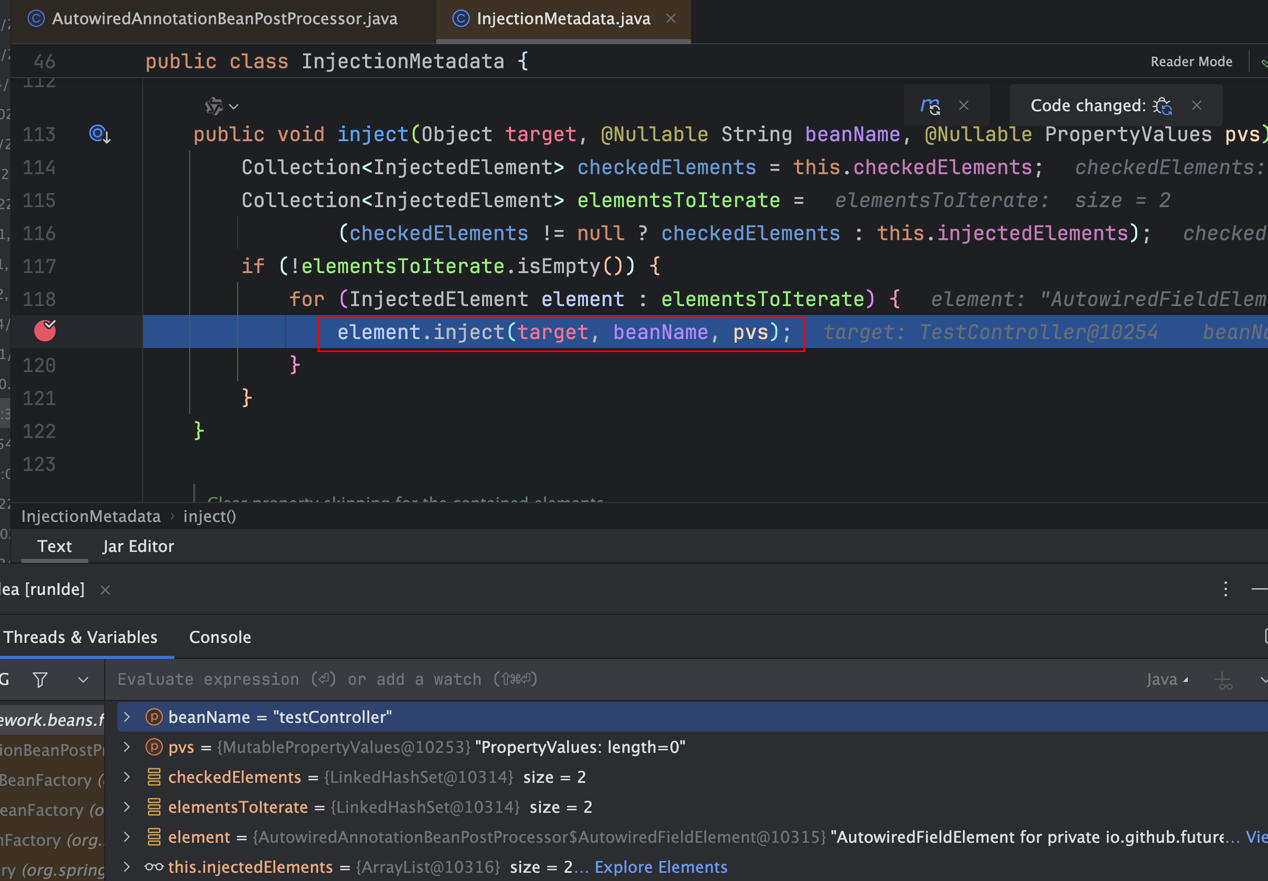The image size is (1268, 881).
Task: Expand this.injectedElements variable node
Action: [x=127, y=867]
